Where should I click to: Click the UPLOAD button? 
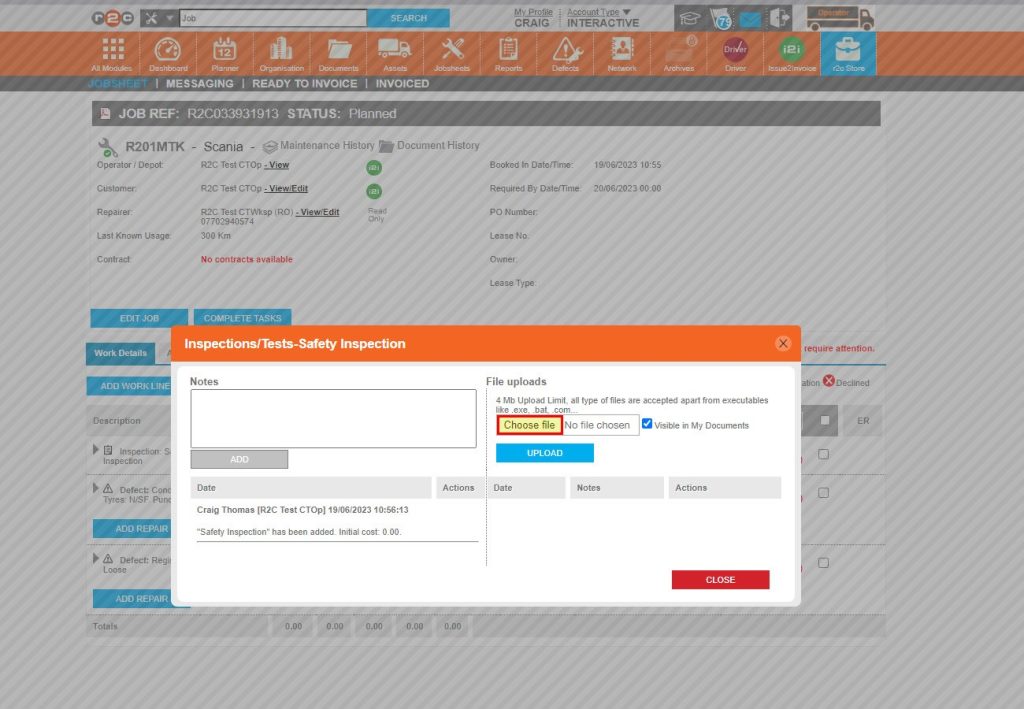point(544,452)
